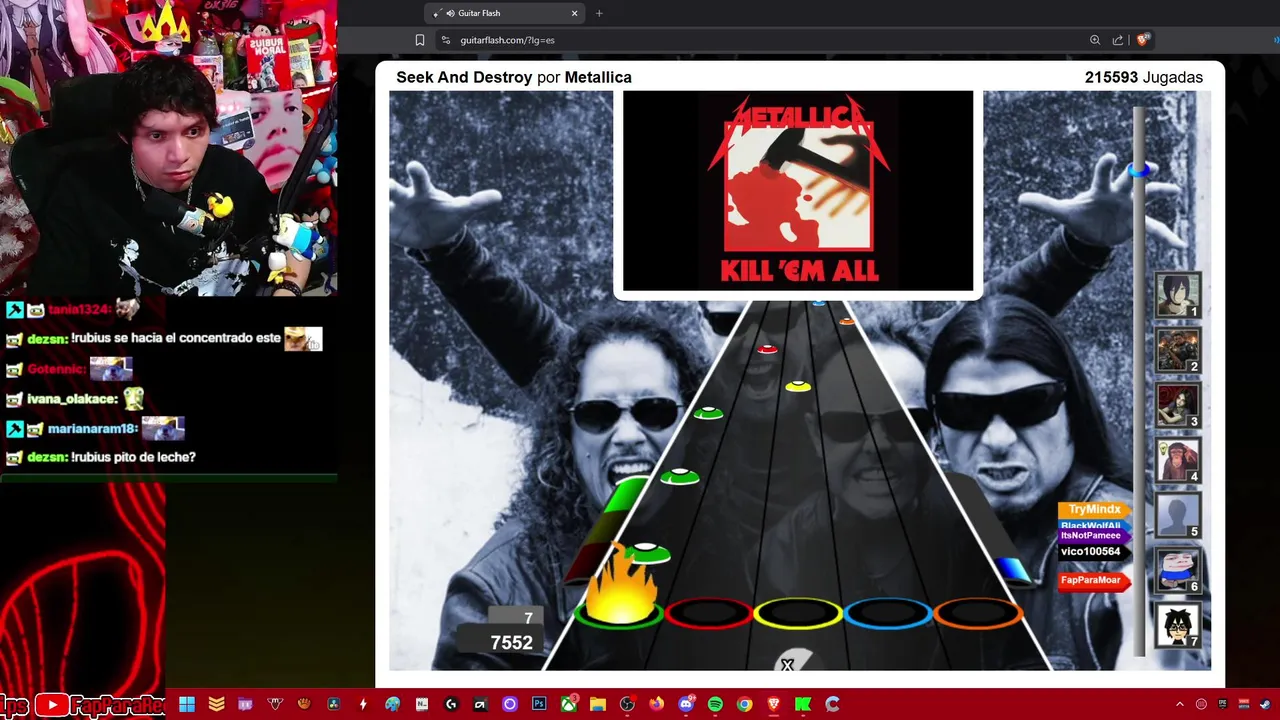Image resolution: width=1280 pixels, height=720 pixels.
Task: Open Spotify from the taskbar
Action: pyautogui.click(x=715, y=704)
